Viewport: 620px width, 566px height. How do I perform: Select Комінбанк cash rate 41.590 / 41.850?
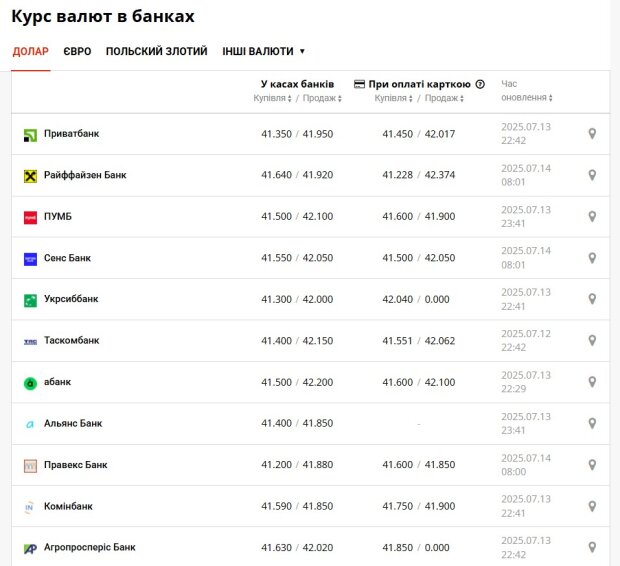297,506
